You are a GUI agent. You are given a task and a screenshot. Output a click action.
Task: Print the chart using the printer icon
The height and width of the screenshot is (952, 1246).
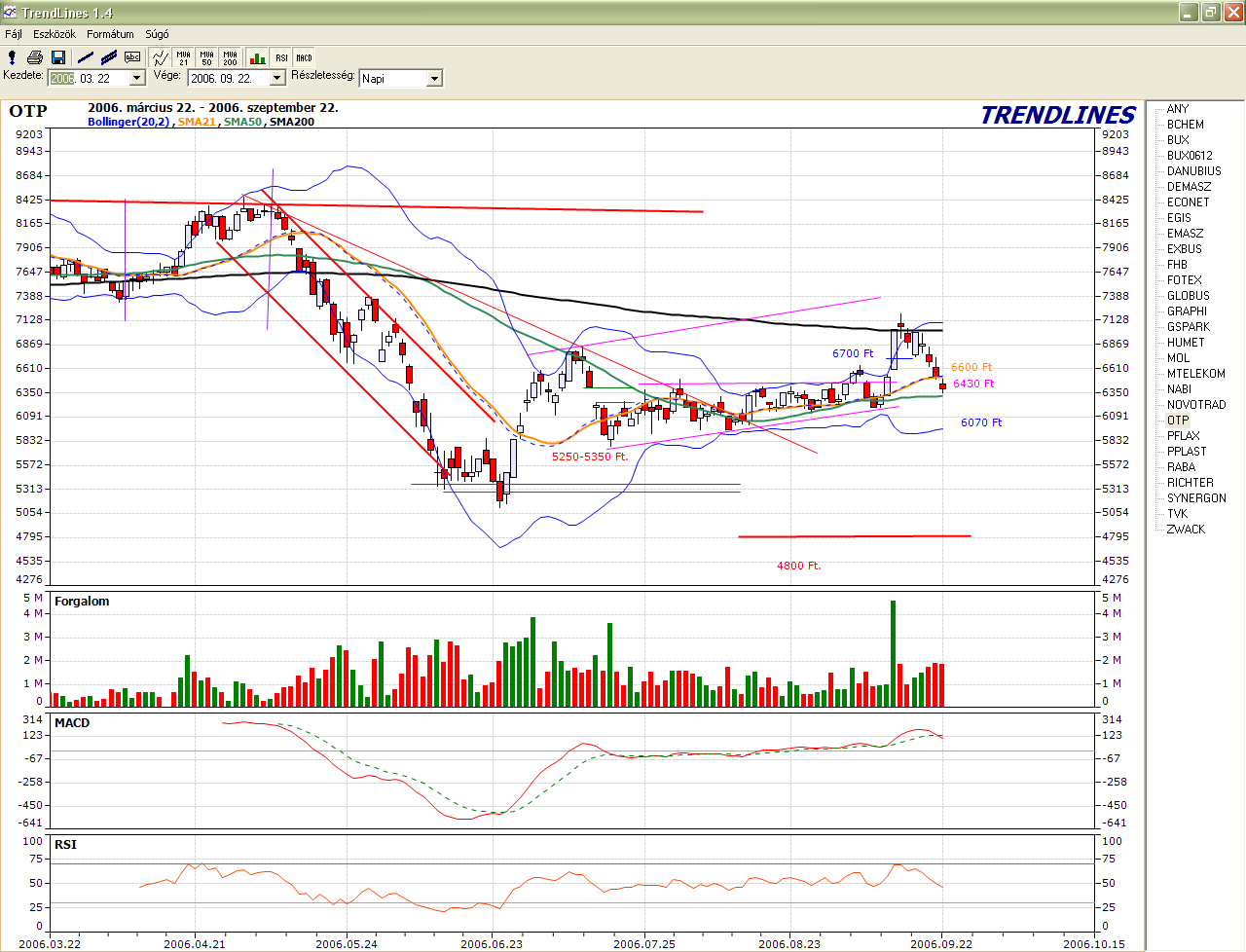(35, 57)
